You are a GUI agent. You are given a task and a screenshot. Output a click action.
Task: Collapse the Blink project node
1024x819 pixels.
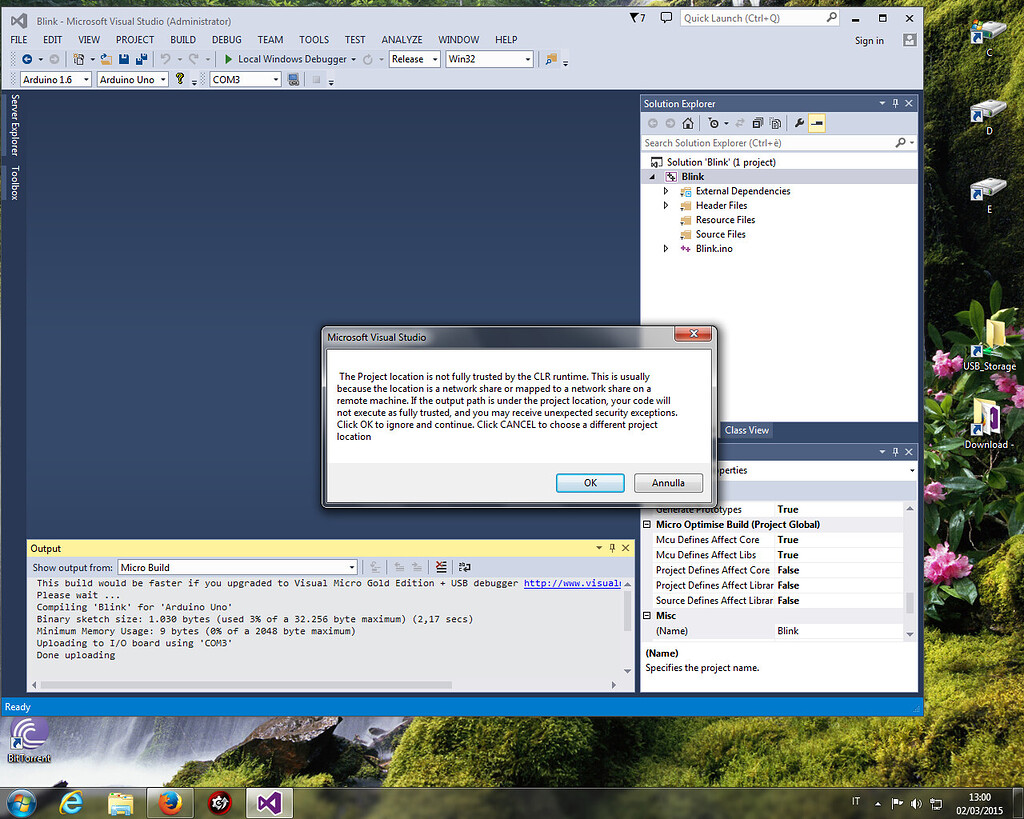652,177
